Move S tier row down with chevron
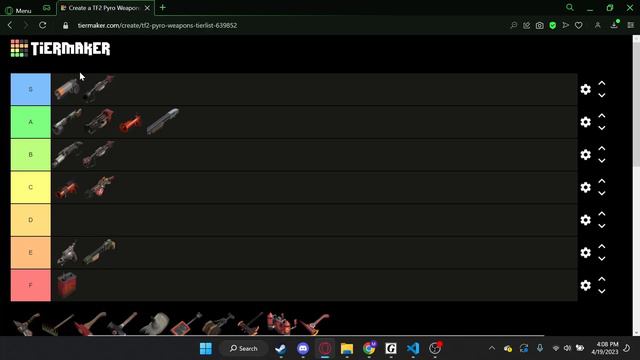640x360 pixels. 602,96
